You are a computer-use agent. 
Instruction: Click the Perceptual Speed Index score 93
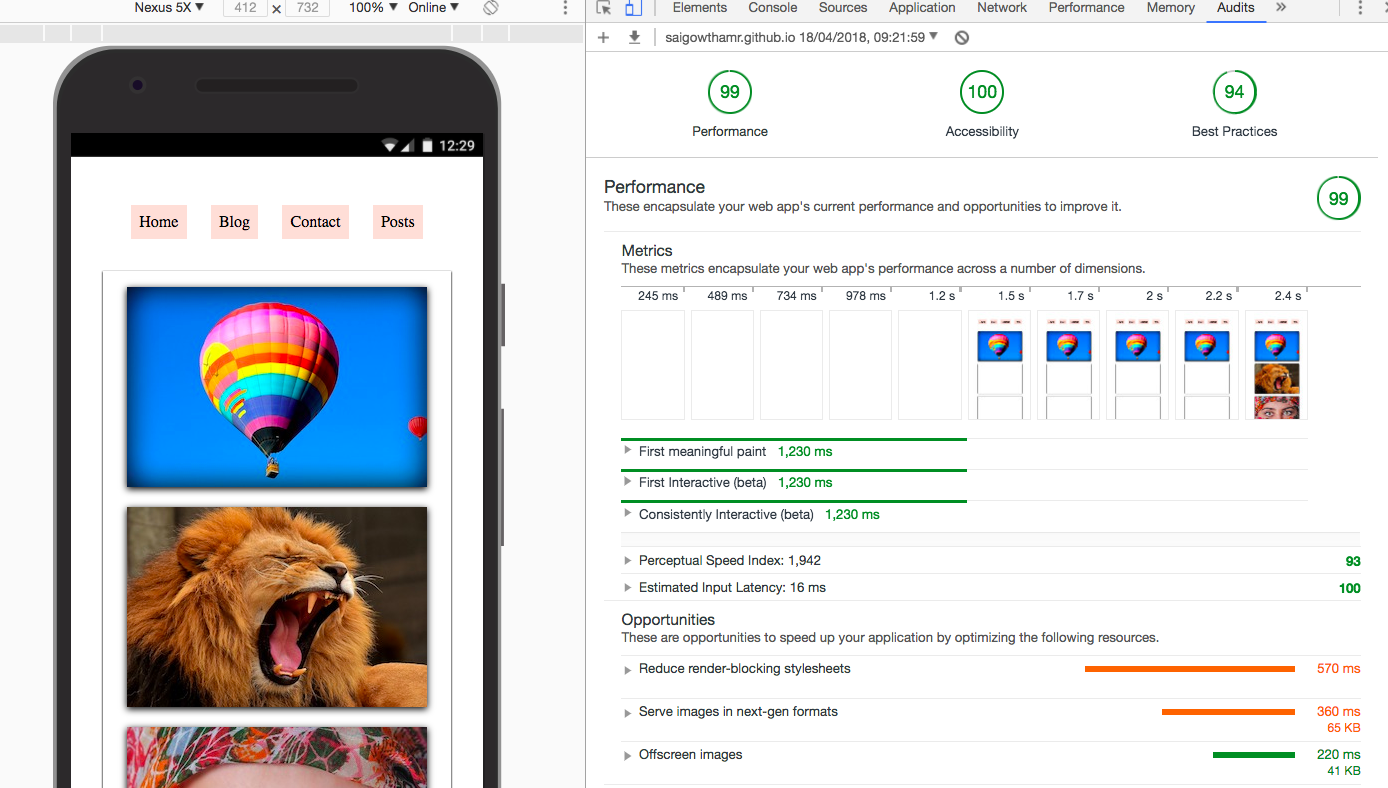point(1353,562)
